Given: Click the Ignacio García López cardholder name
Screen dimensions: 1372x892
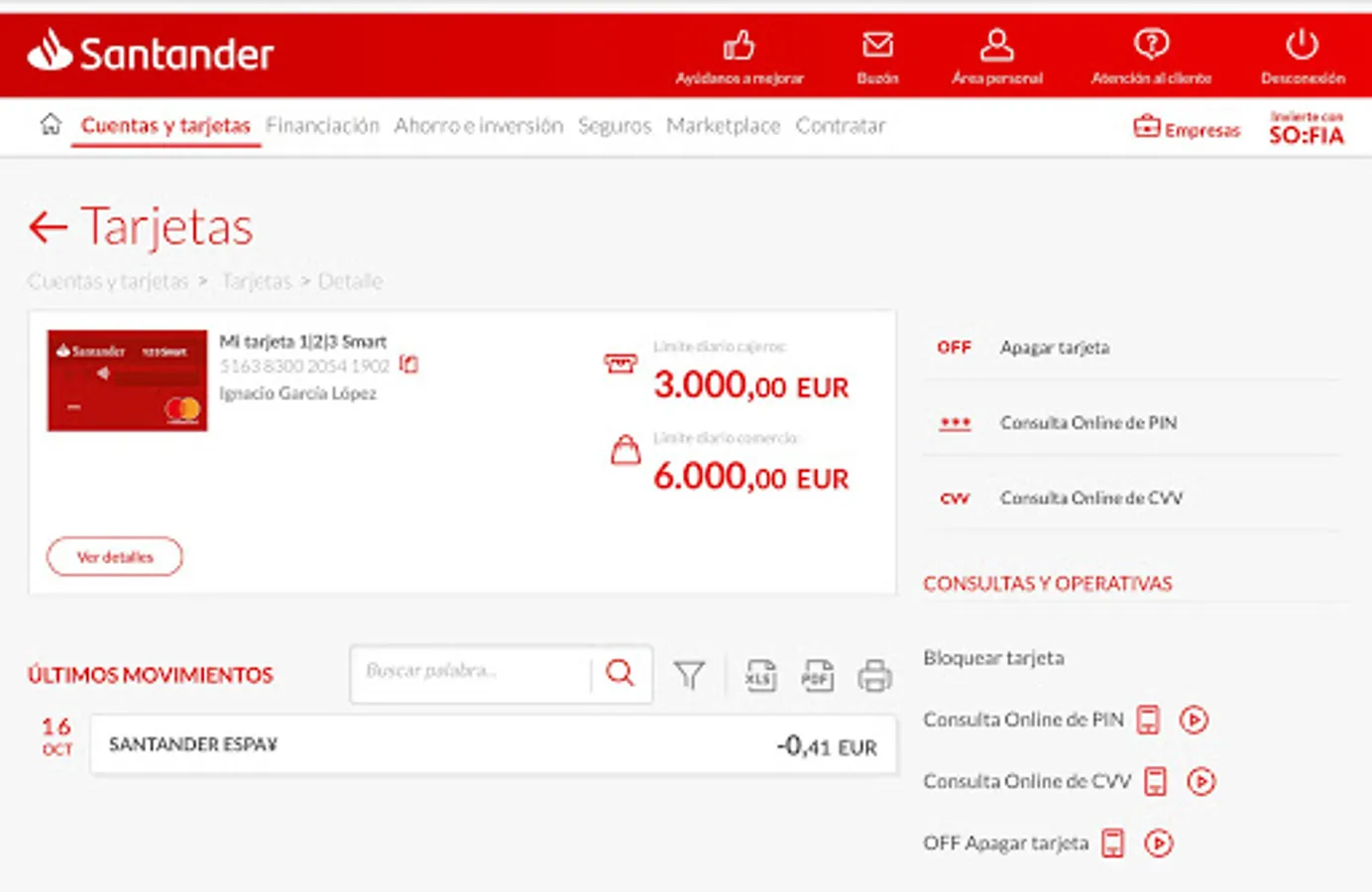Looking at the screenshot, I should coord(297,393).
